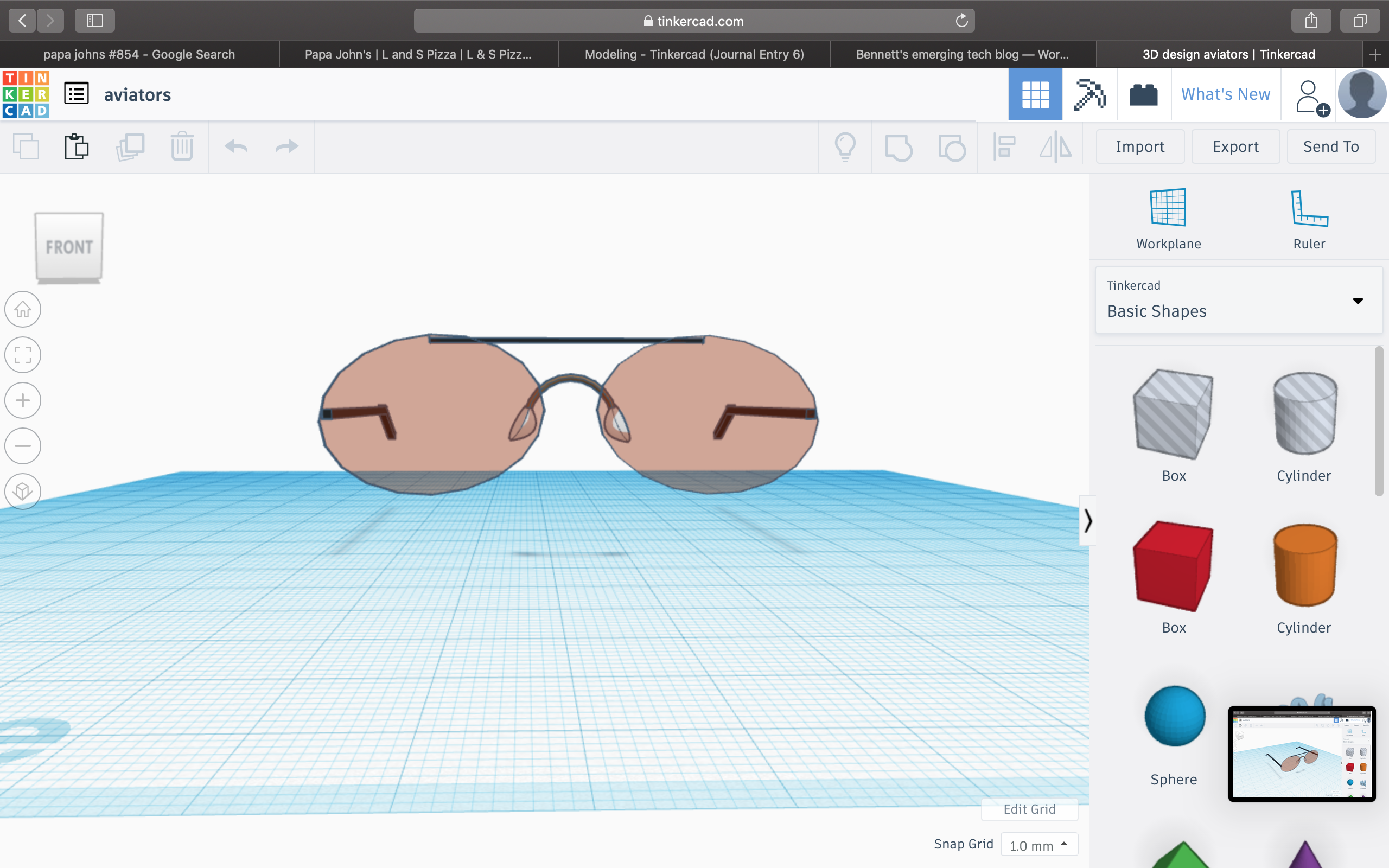Switch to Bennett's emerging tech blog tab
1389x868 pixels.
click(963, 55)
